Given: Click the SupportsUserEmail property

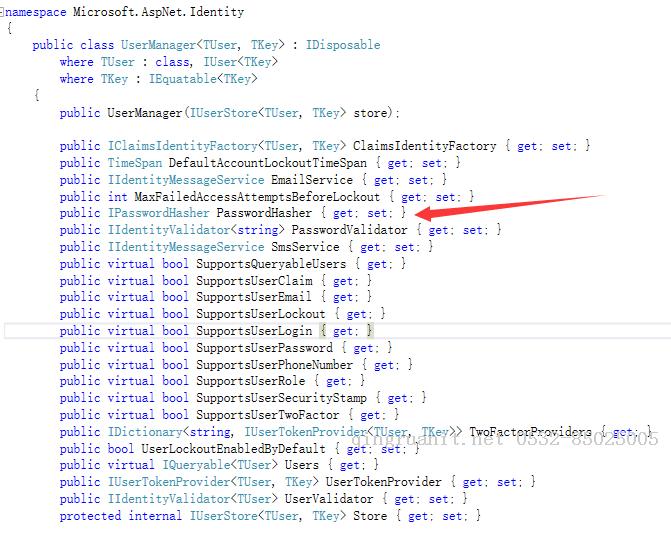Looking at the screenshot, I should click(x=254, y=297).
